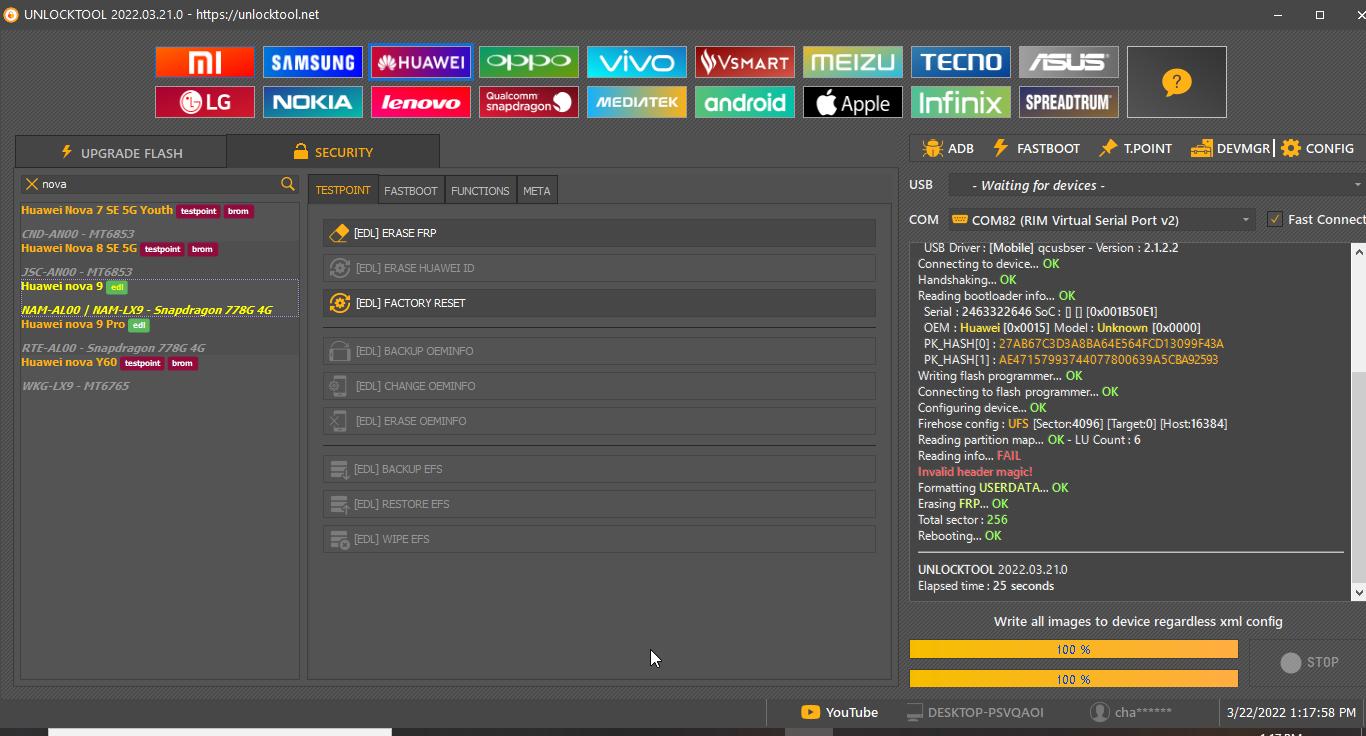
Task: Click 'Elapsed time : 25 seconds' text
Action: tap(986, 586)
